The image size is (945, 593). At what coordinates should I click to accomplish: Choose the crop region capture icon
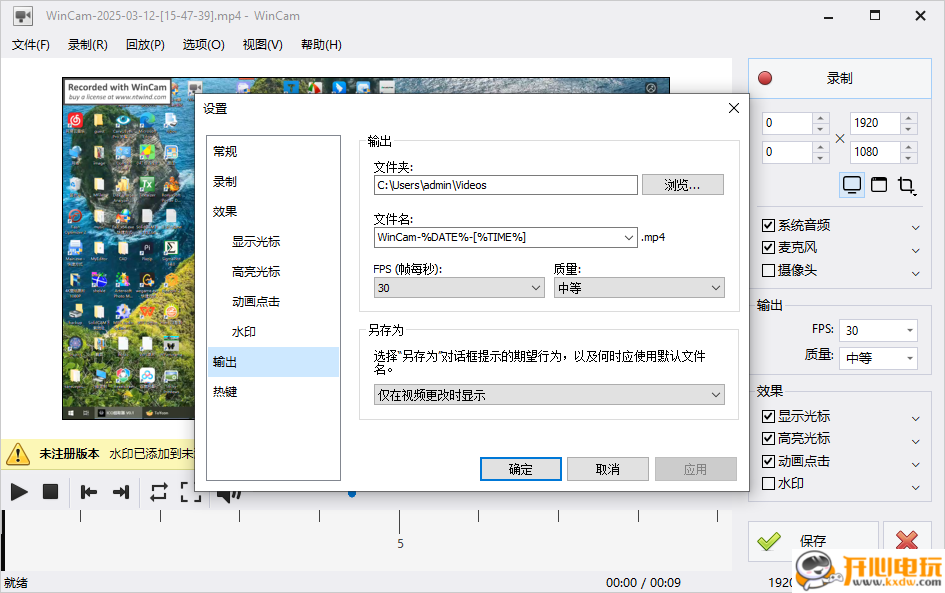coord(907,185)
